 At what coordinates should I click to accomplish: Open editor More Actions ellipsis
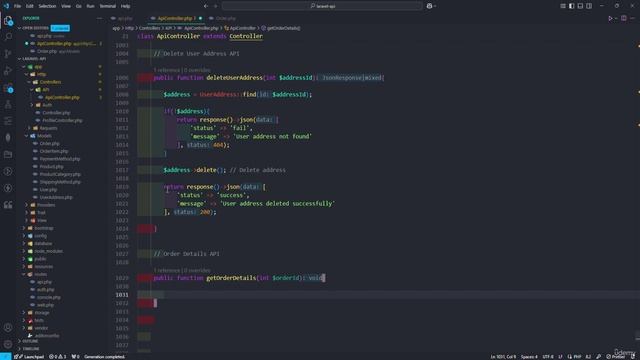(633, 18)
